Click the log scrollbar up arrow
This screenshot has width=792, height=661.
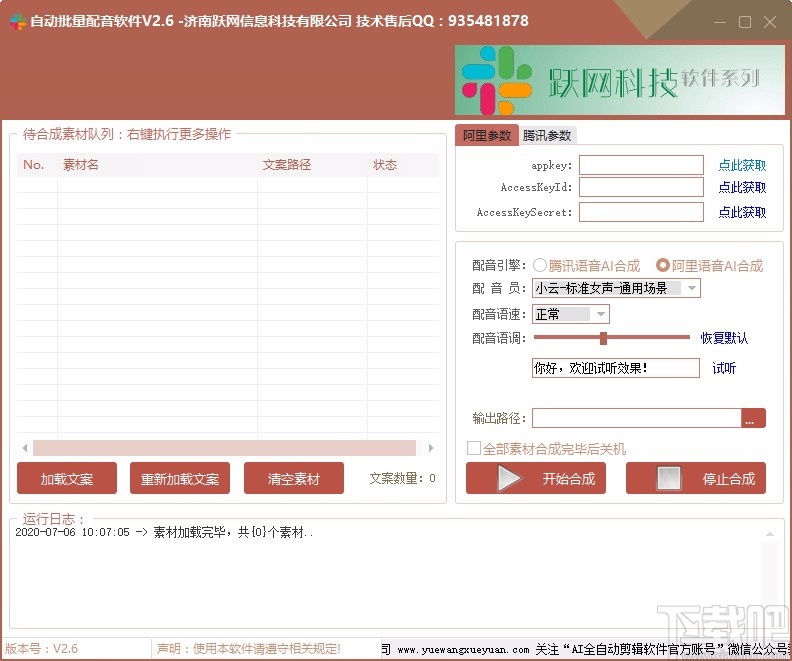770,534
